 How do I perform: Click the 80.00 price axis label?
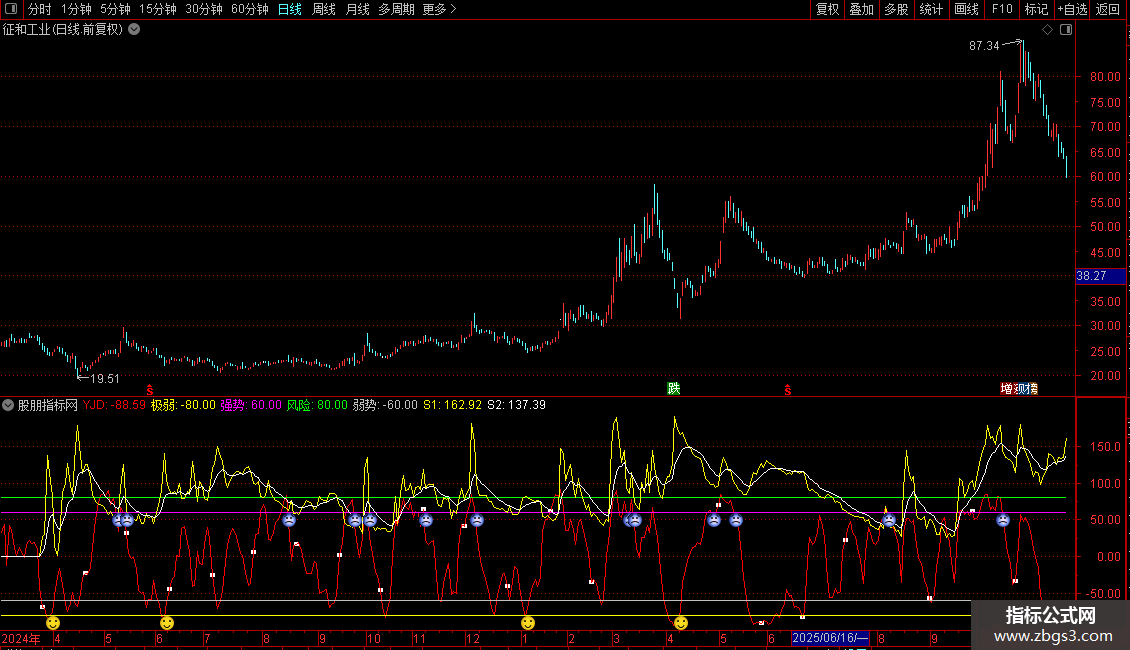coord(1105,77)
